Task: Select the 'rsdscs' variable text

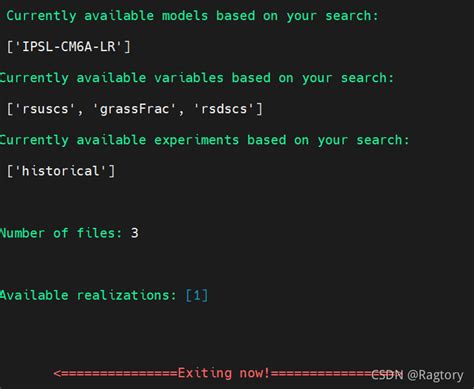Action: click(x=224, y=109)
